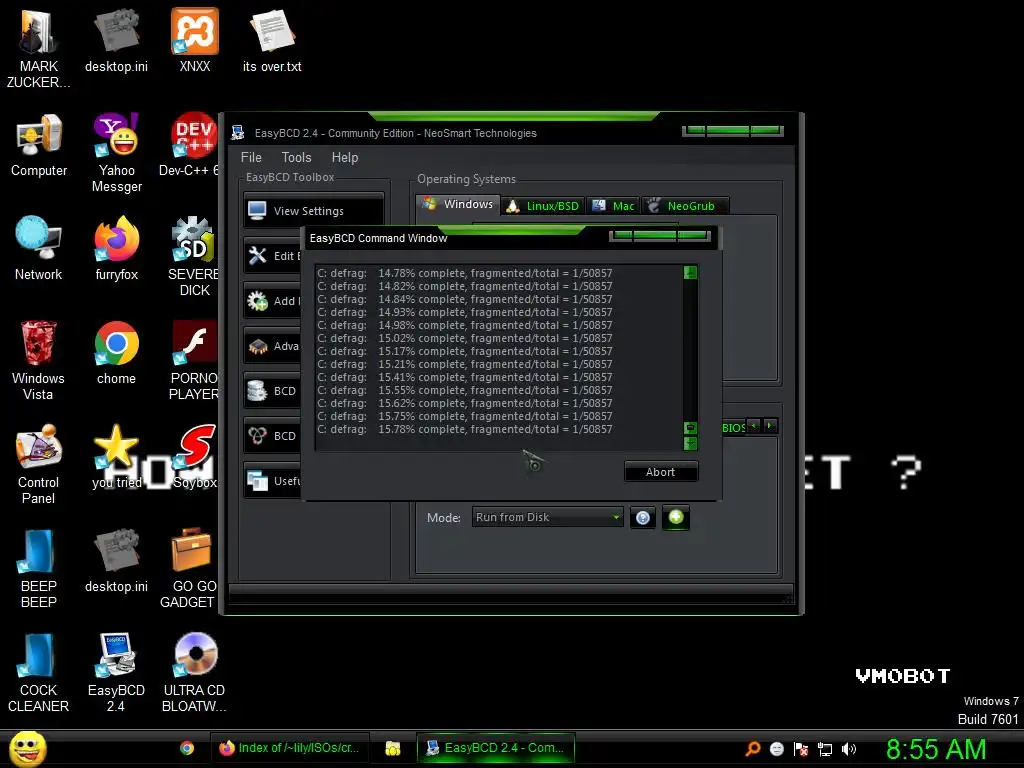Click the partially hidden 'Adva' toolbox button
This screenshot has width=1024, height=768.
(x=272, y=346)
